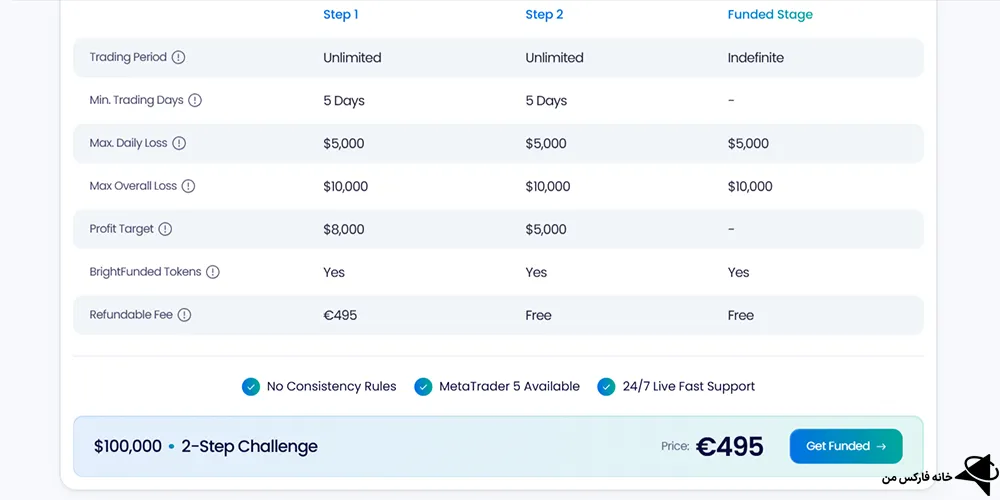Click the Trading Period info icon

coord(178,58)
